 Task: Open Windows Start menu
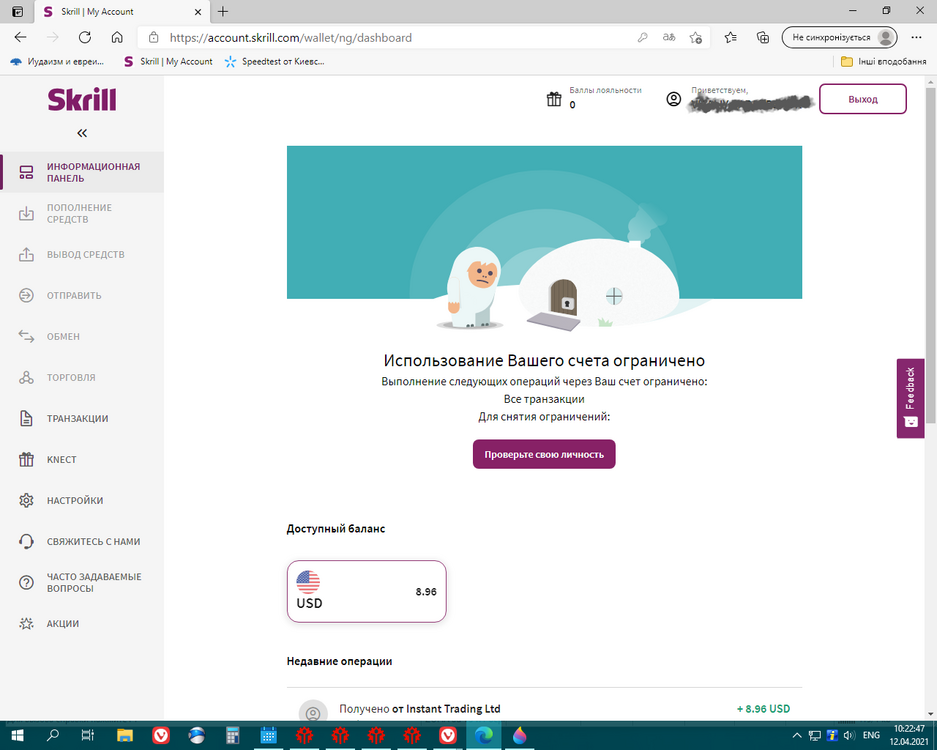[17, 735]
